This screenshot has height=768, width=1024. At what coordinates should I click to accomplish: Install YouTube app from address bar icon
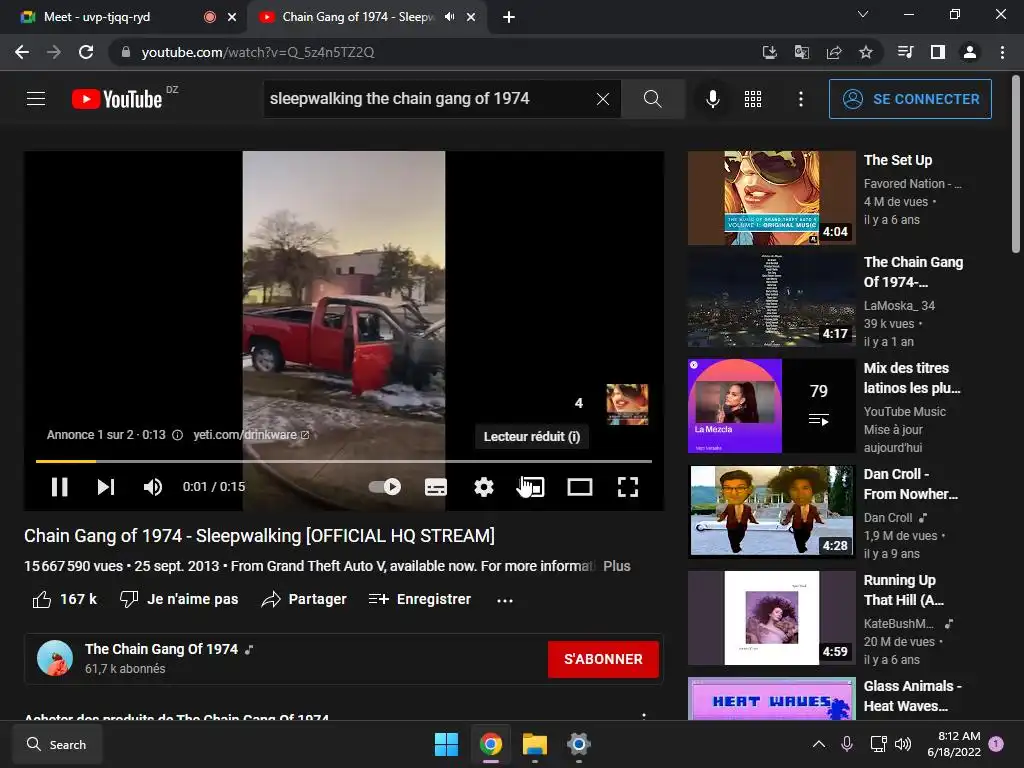pyautogui.click(x=769, y=52)
